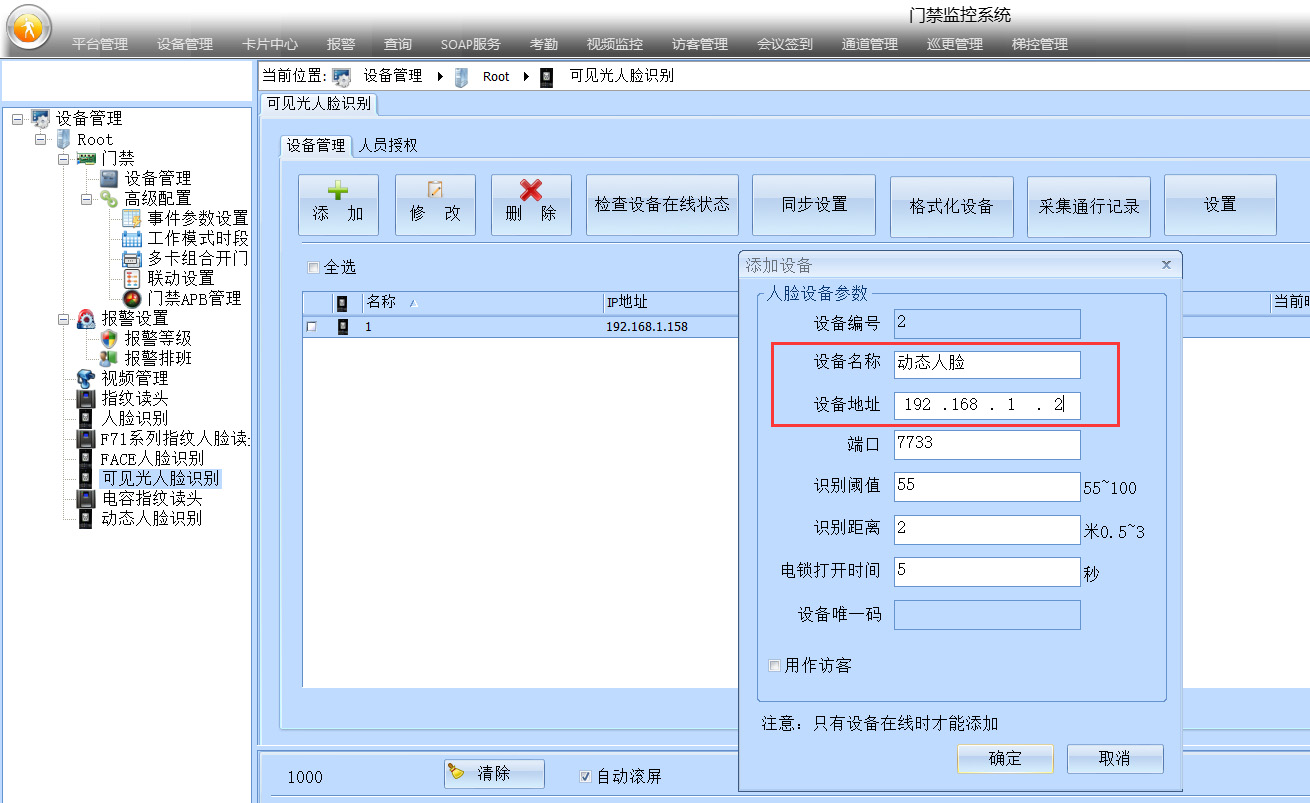Select the 报警等级 shield icon

(x=108, y=338)
